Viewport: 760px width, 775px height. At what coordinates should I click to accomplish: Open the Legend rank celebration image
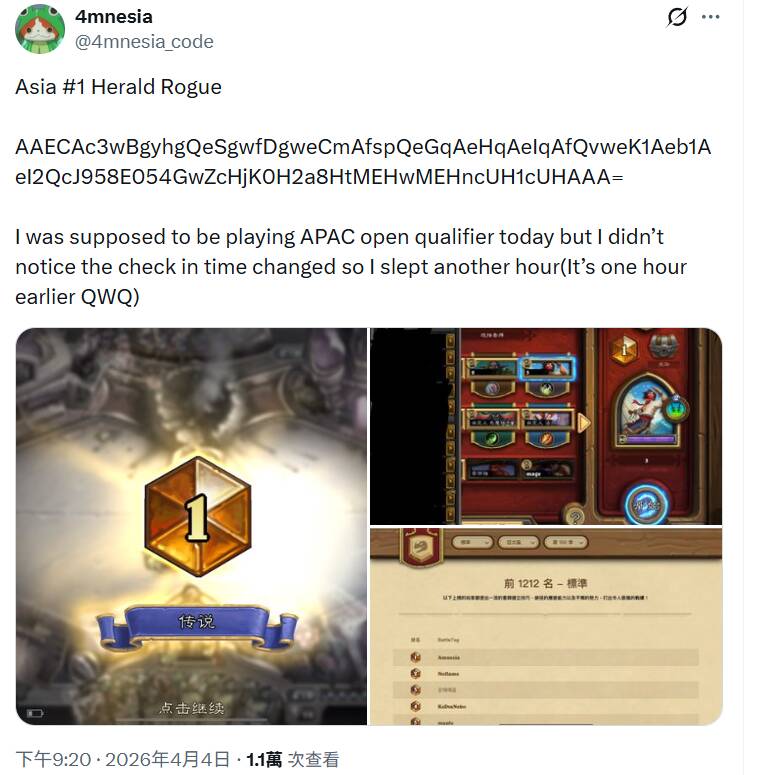[191, 526]
